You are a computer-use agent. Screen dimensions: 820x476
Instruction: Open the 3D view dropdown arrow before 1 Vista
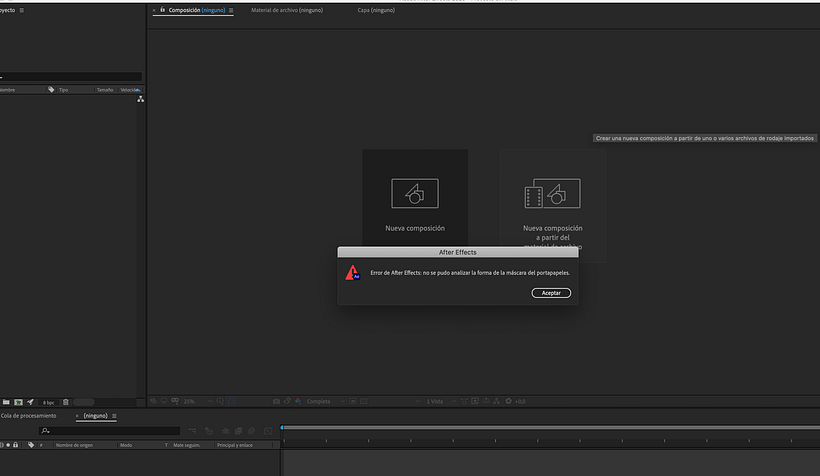pos(417,401)
